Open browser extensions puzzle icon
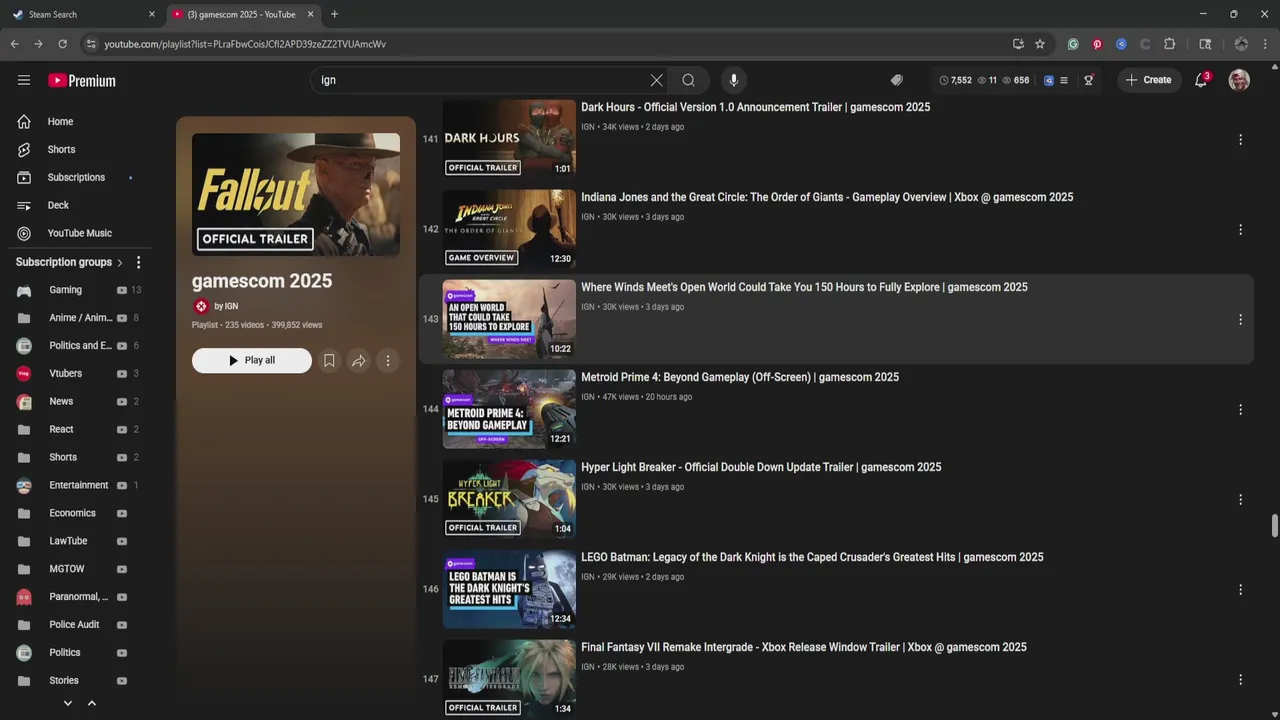1280x720 pixels. [1169, 44]
